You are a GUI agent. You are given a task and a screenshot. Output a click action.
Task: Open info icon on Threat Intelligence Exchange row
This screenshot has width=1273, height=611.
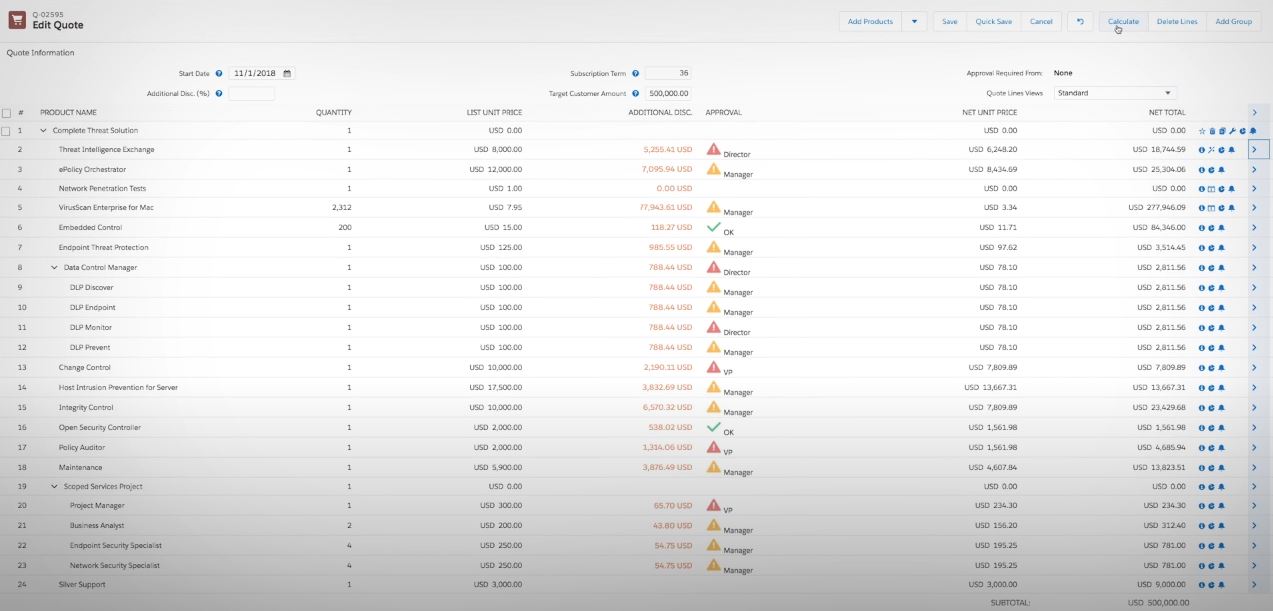1202,150
